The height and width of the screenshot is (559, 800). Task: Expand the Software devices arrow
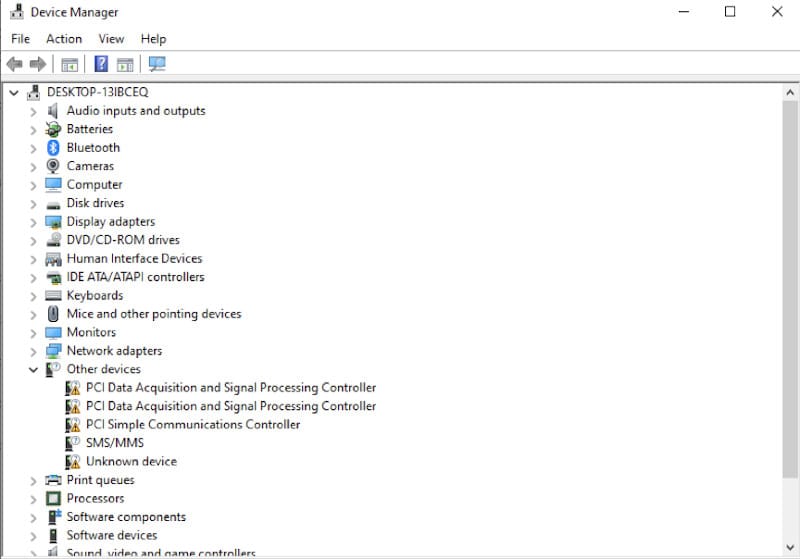(x=34, y=536)
